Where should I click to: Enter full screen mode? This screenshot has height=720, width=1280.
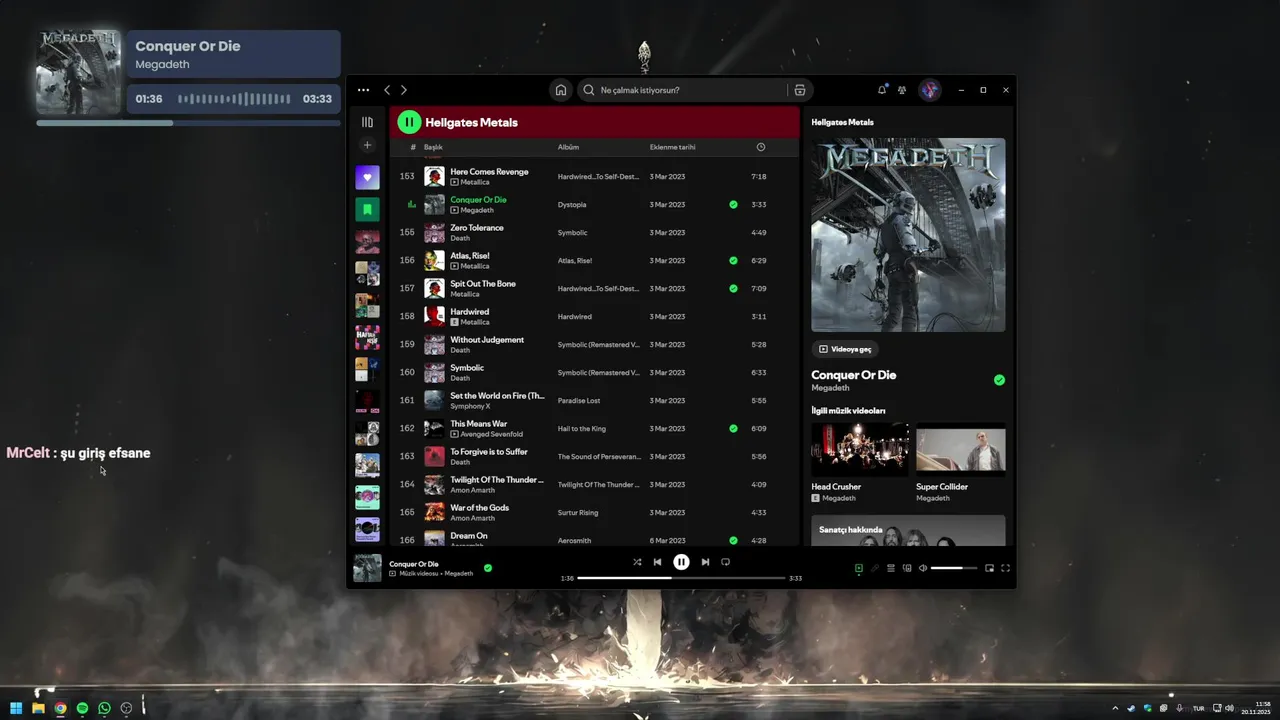(1005, 568)
